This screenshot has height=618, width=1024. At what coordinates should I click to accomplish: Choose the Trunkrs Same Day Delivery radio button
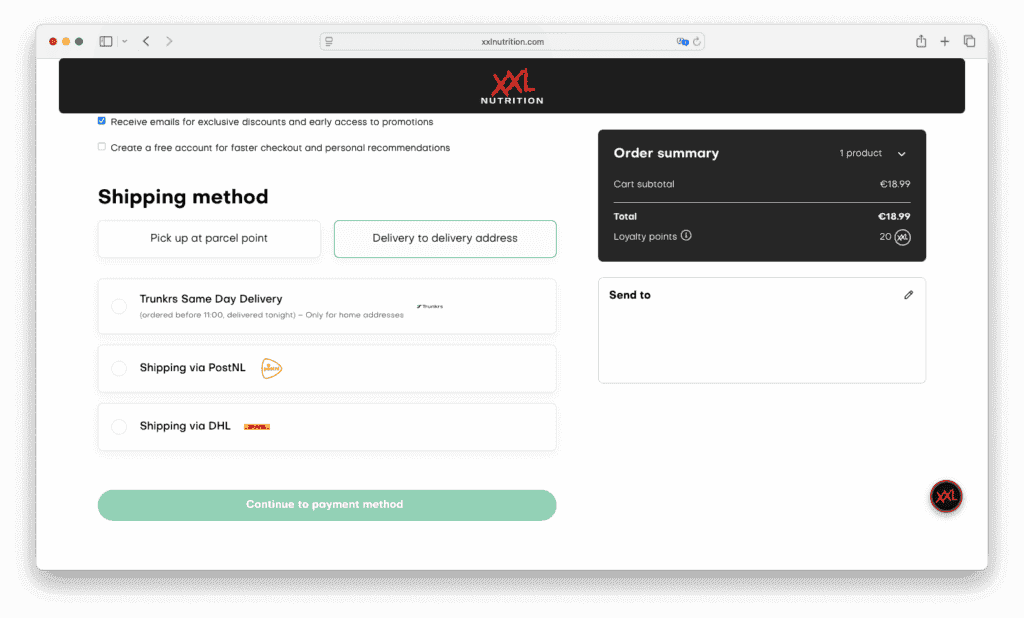tap(119, 306)
